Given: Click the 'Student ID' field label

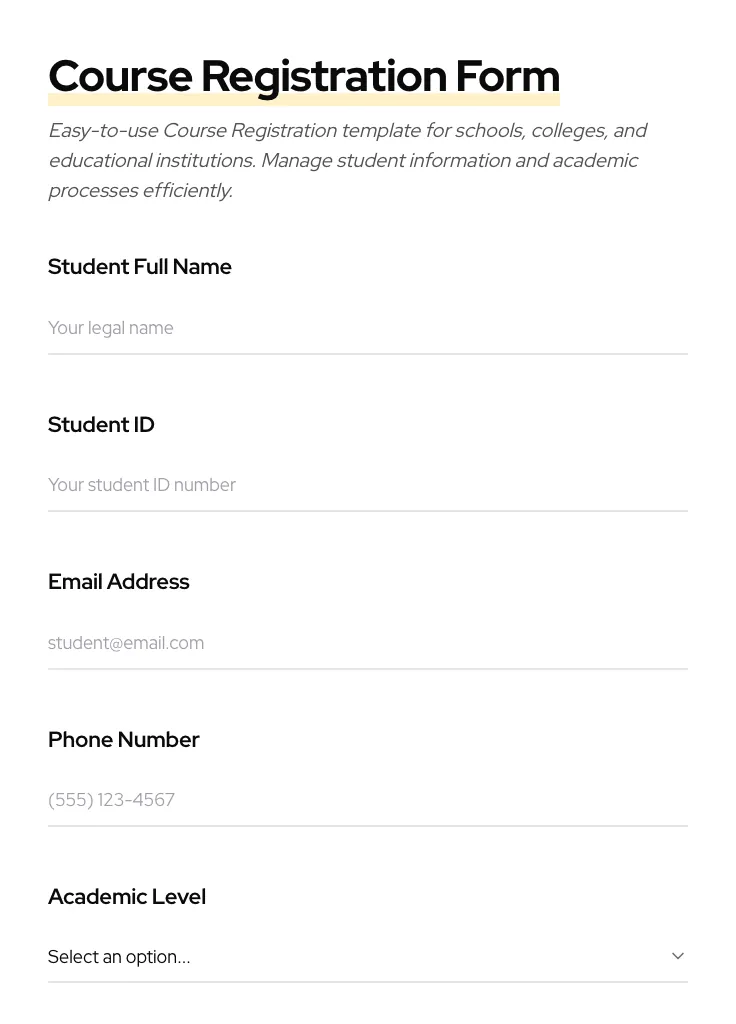Looking at the screenshot, I should coord(101,425).
